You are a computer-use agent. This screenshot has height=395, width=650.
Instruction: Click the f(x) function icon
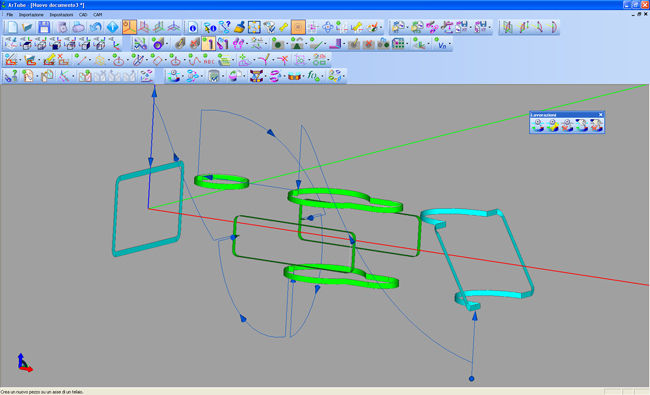(x=313, y=76)
